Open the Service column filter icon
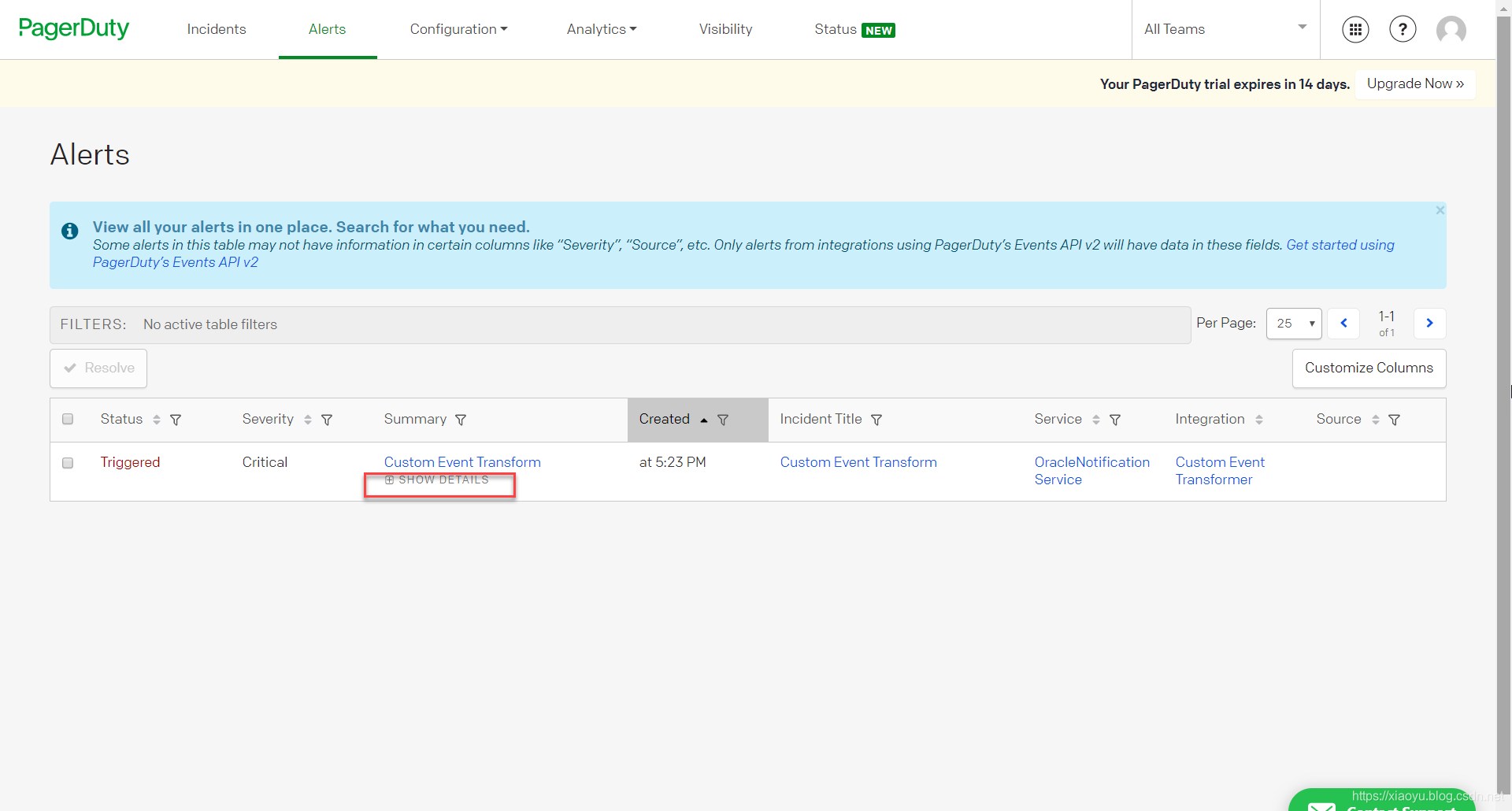 pyautogui.click(x=1115, y=420)
